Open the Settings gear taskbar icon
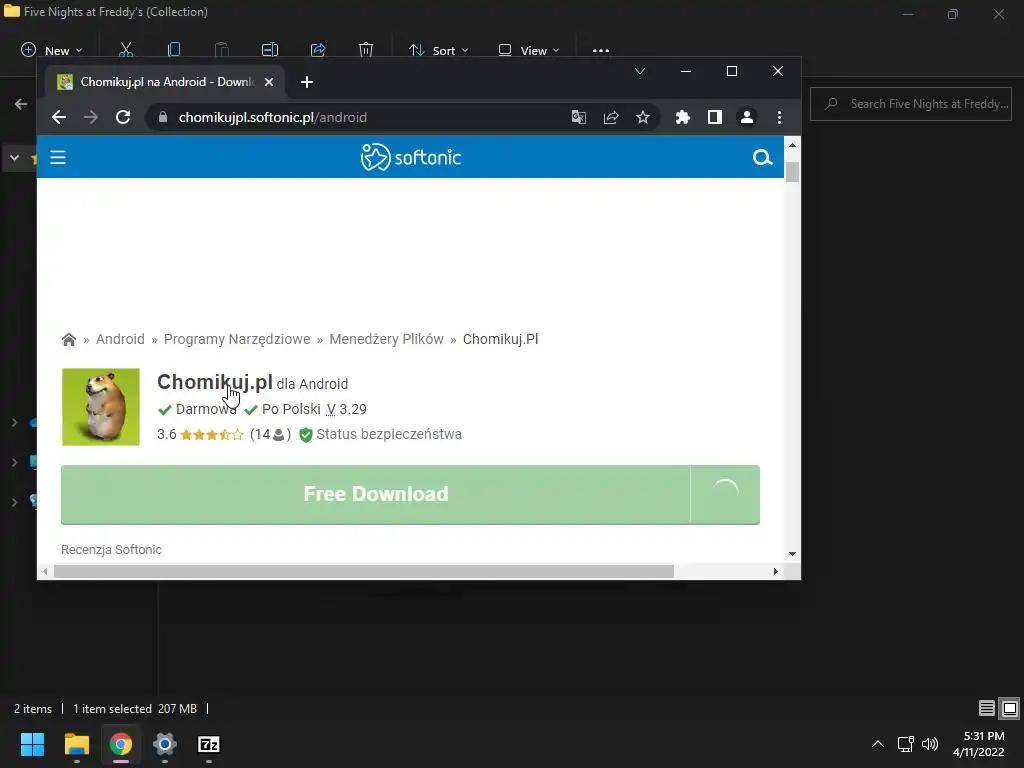 pos(165,744)
